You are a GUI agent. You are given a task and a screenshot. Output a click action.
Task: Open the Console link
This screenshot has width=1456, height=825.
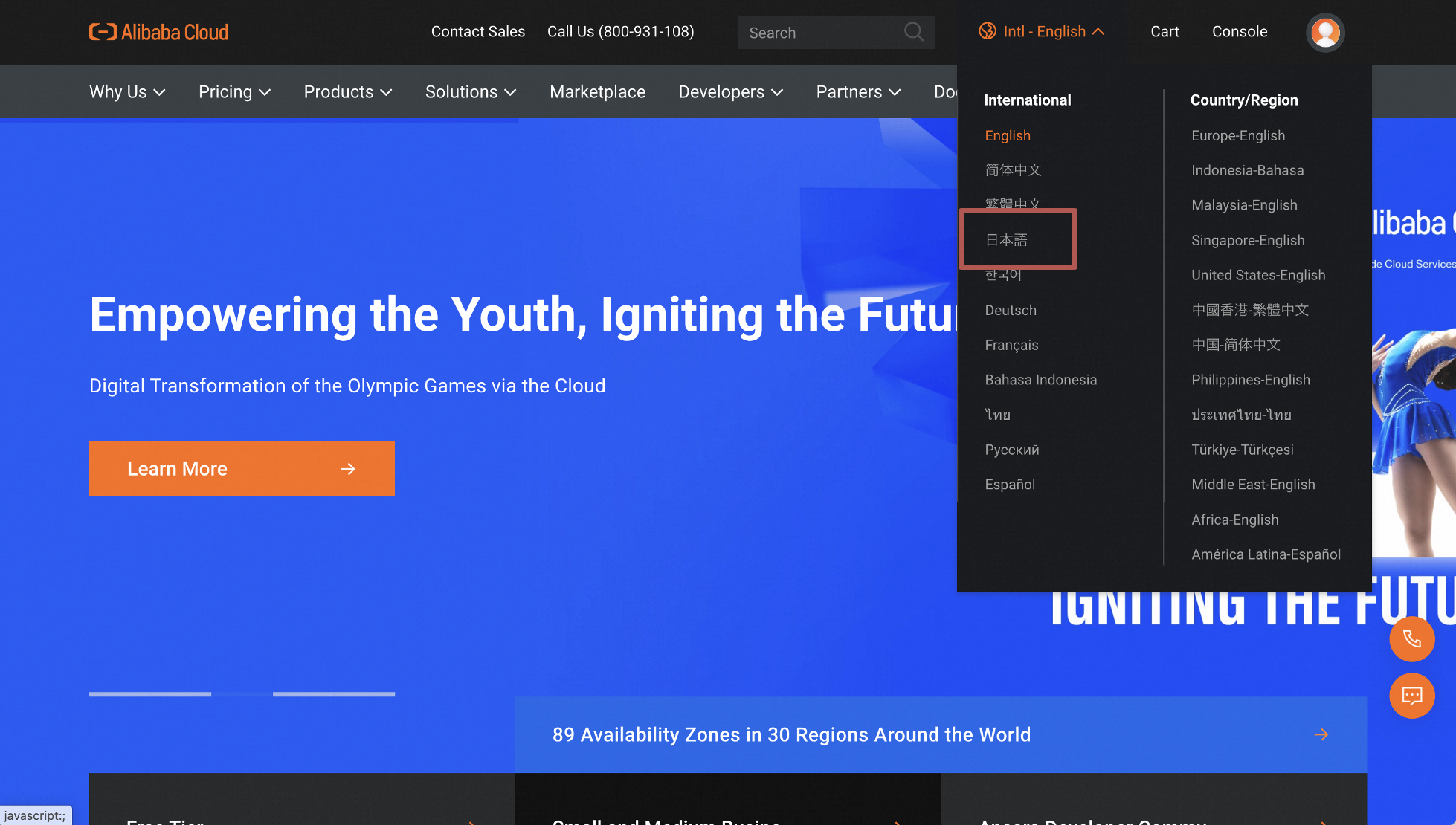(1240, 31)
